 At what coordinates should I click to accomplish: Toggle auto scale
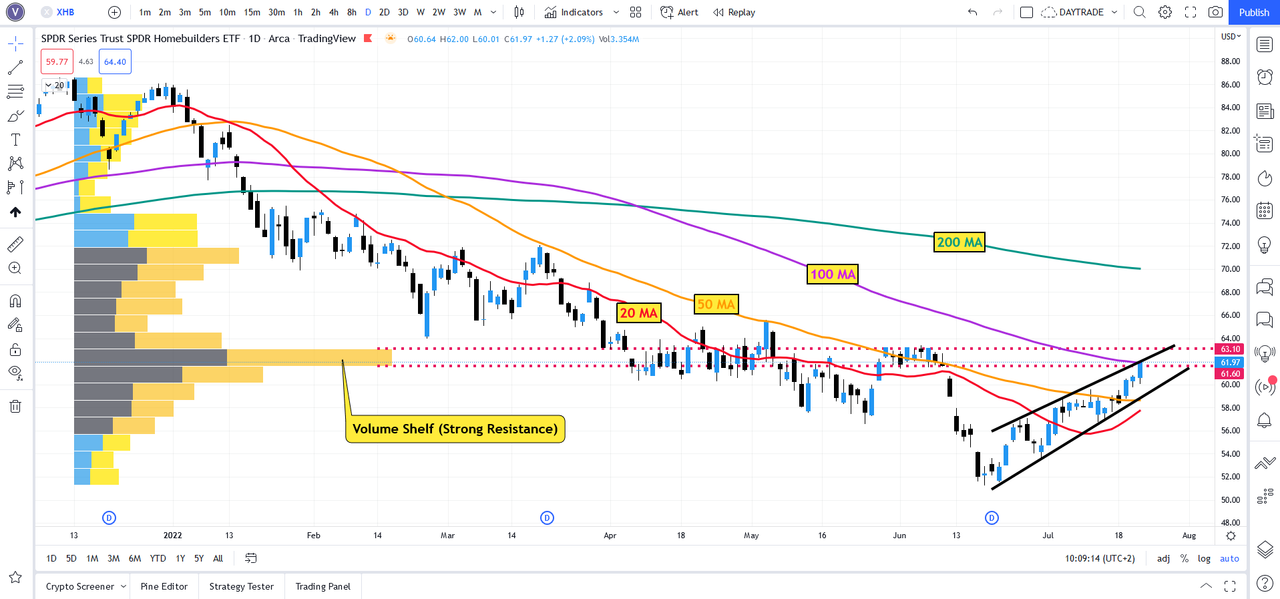tap(1229, 558)
